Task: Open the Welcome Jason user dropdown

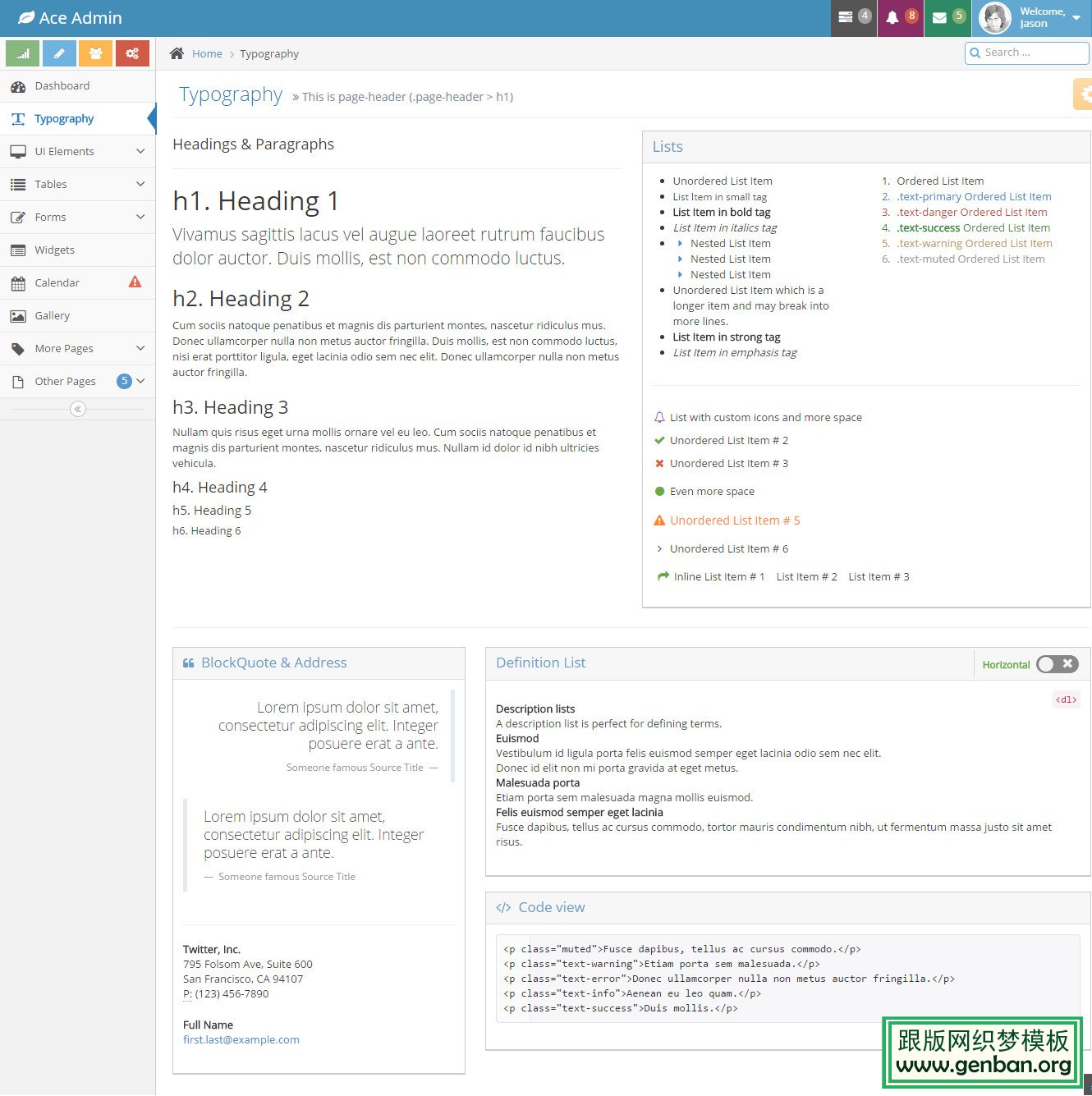Action: (x=1031, y=18)
